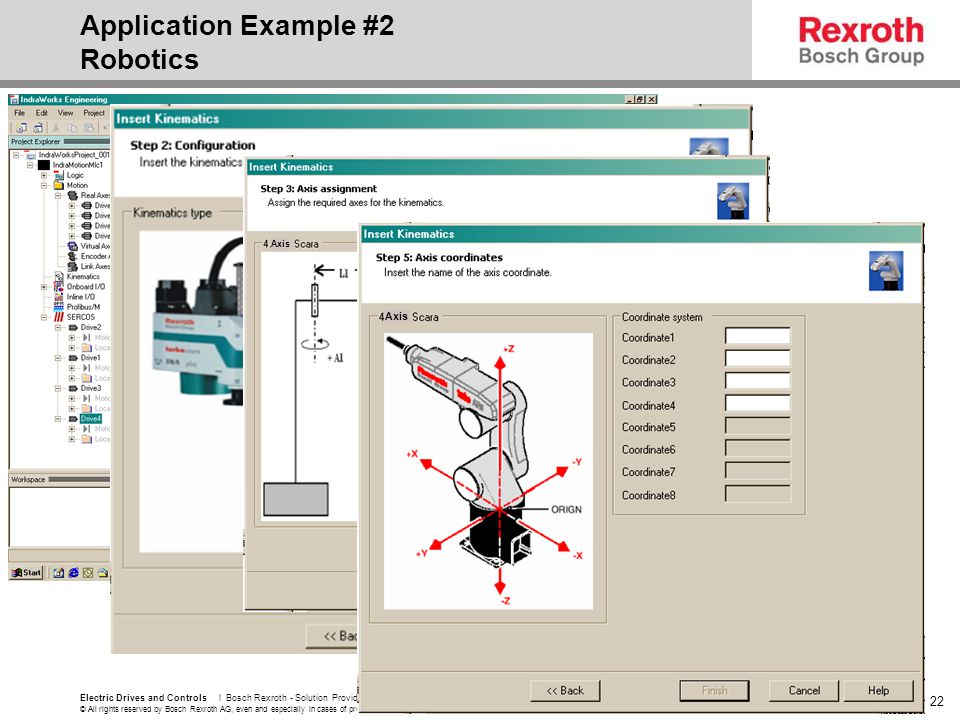
Task: Click the Show Desktop quick launch icon
Action: (x=59, y=573)
